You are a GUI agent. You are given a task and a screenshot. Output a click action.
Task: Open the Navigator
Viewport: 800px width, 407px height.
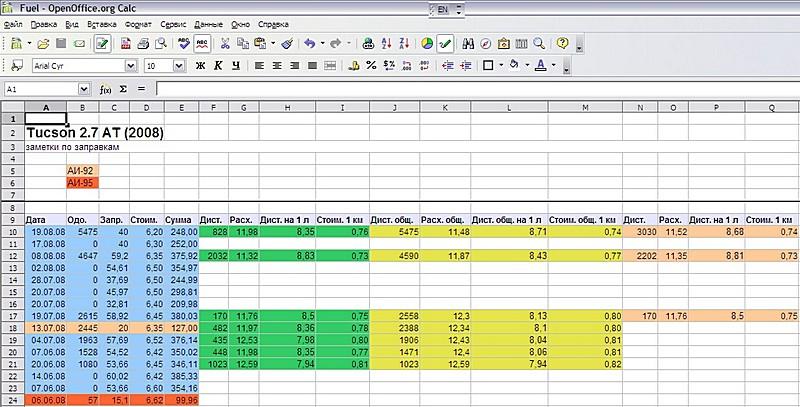click(486, 44)
